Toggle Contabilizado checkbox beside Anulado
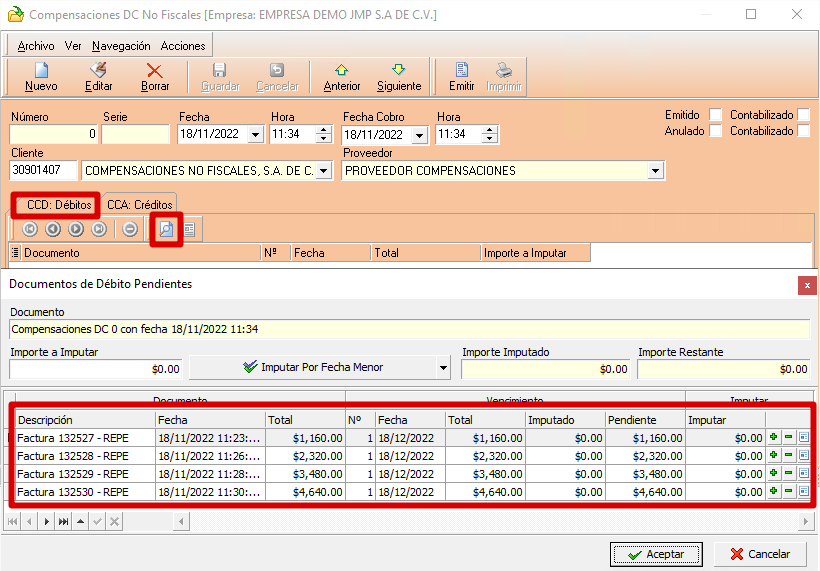This screenshot has width=820, height=571. click(x=804, y=131)
